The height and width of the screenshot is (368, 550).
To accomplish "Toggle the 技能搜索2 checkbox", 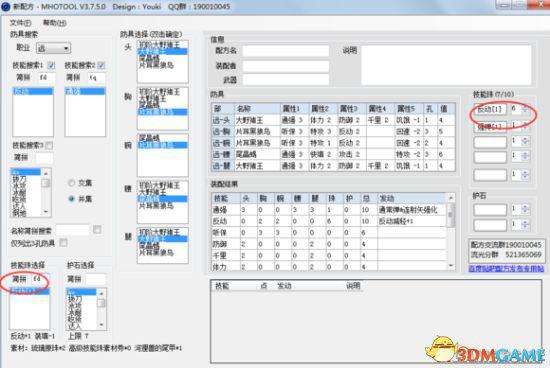I will click(x=101, y=65).
